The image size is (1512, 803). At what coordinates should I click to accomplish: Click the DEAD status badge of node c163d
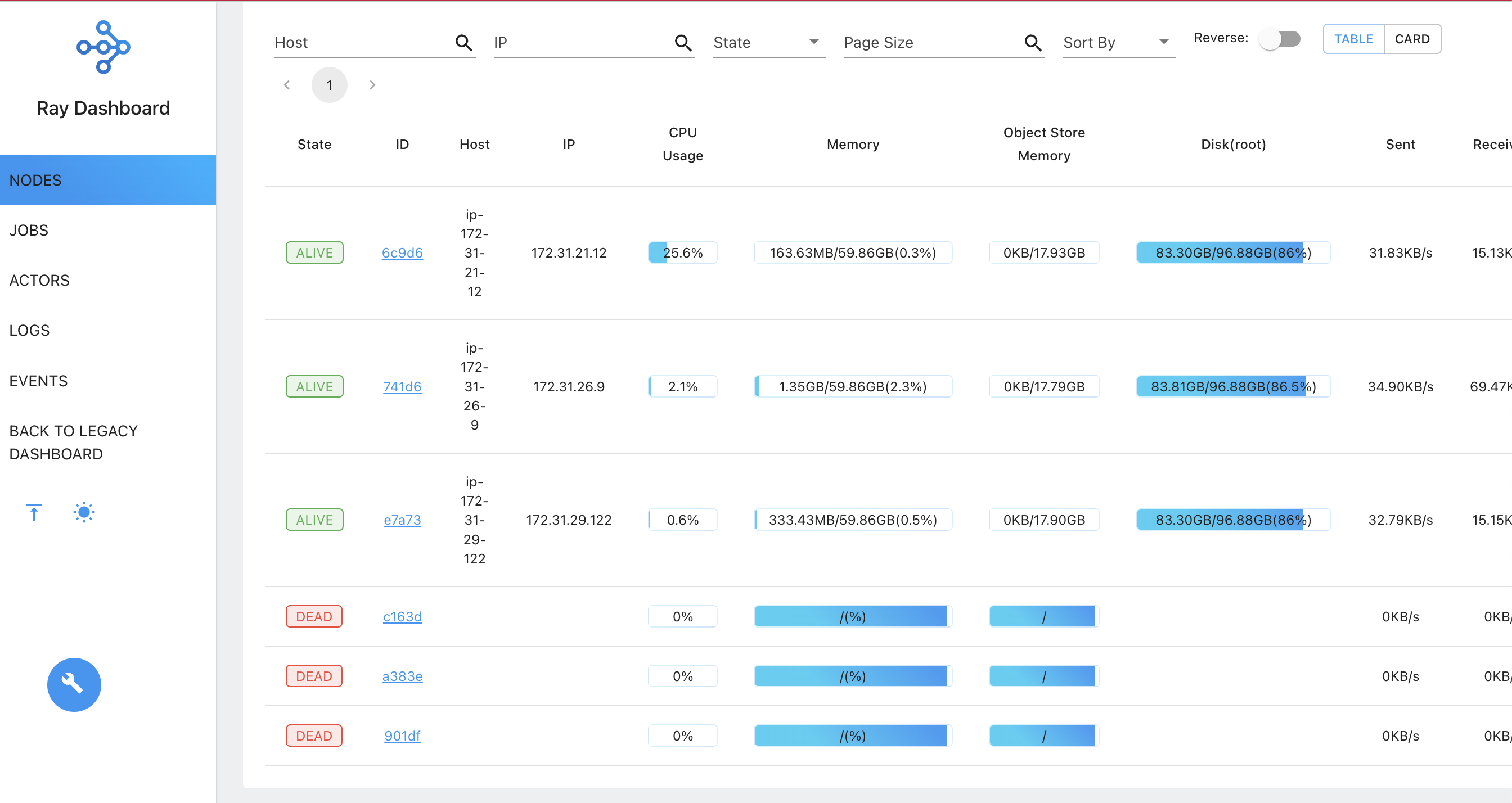(313, 616)
